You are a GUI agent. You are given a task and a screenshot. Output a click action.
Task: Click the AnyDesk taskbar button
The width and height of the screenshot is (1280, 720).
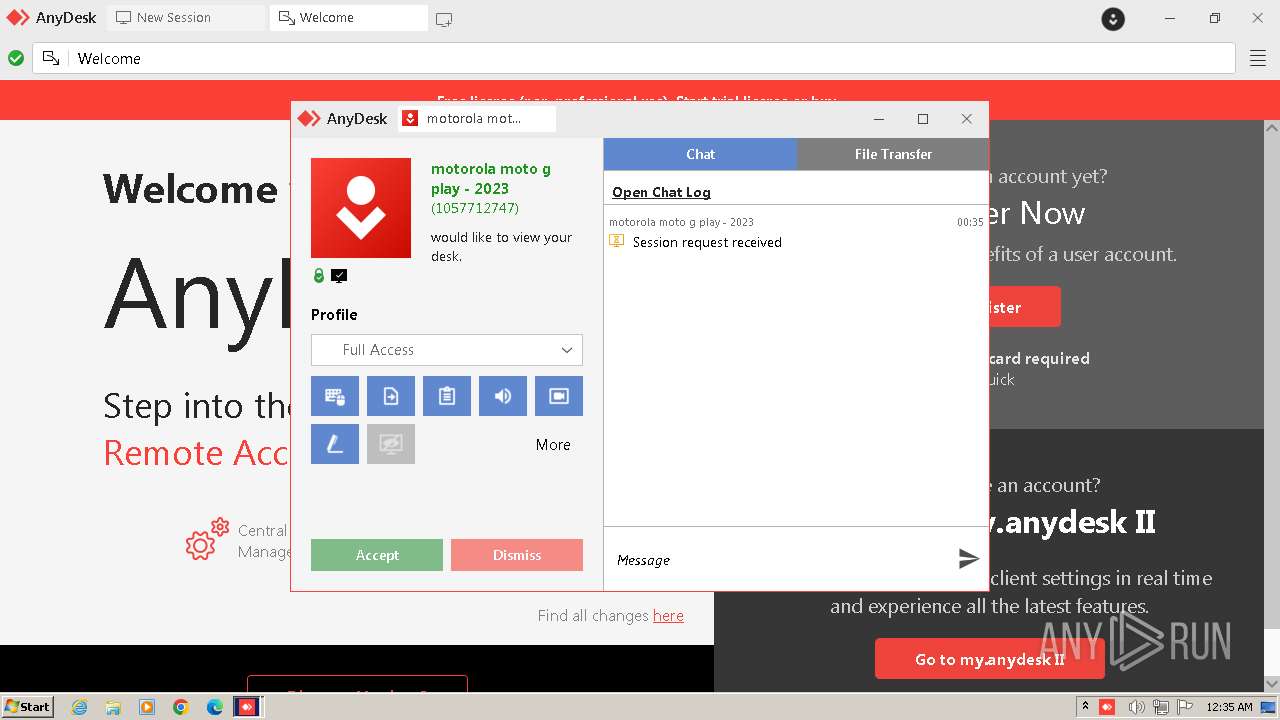(x=246, y=707)
